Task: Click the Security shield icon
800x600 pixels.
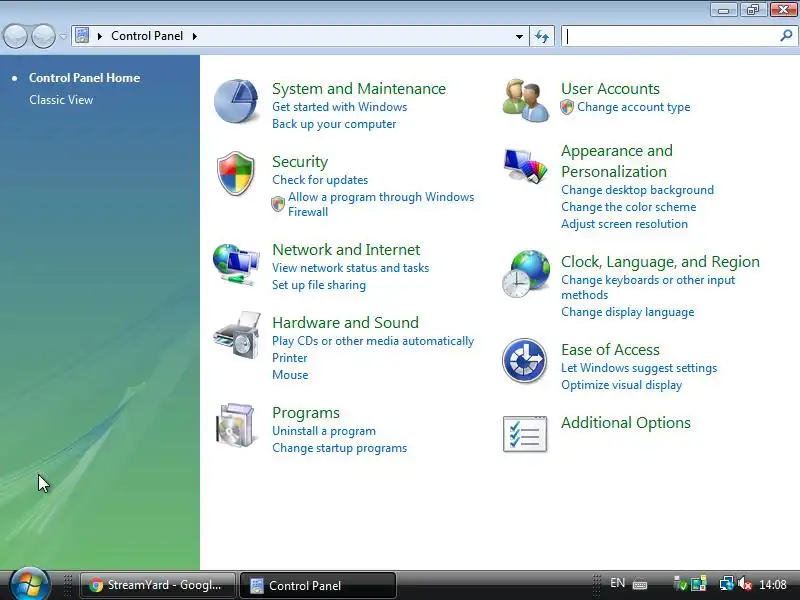Action: click(x=236, y=173)
